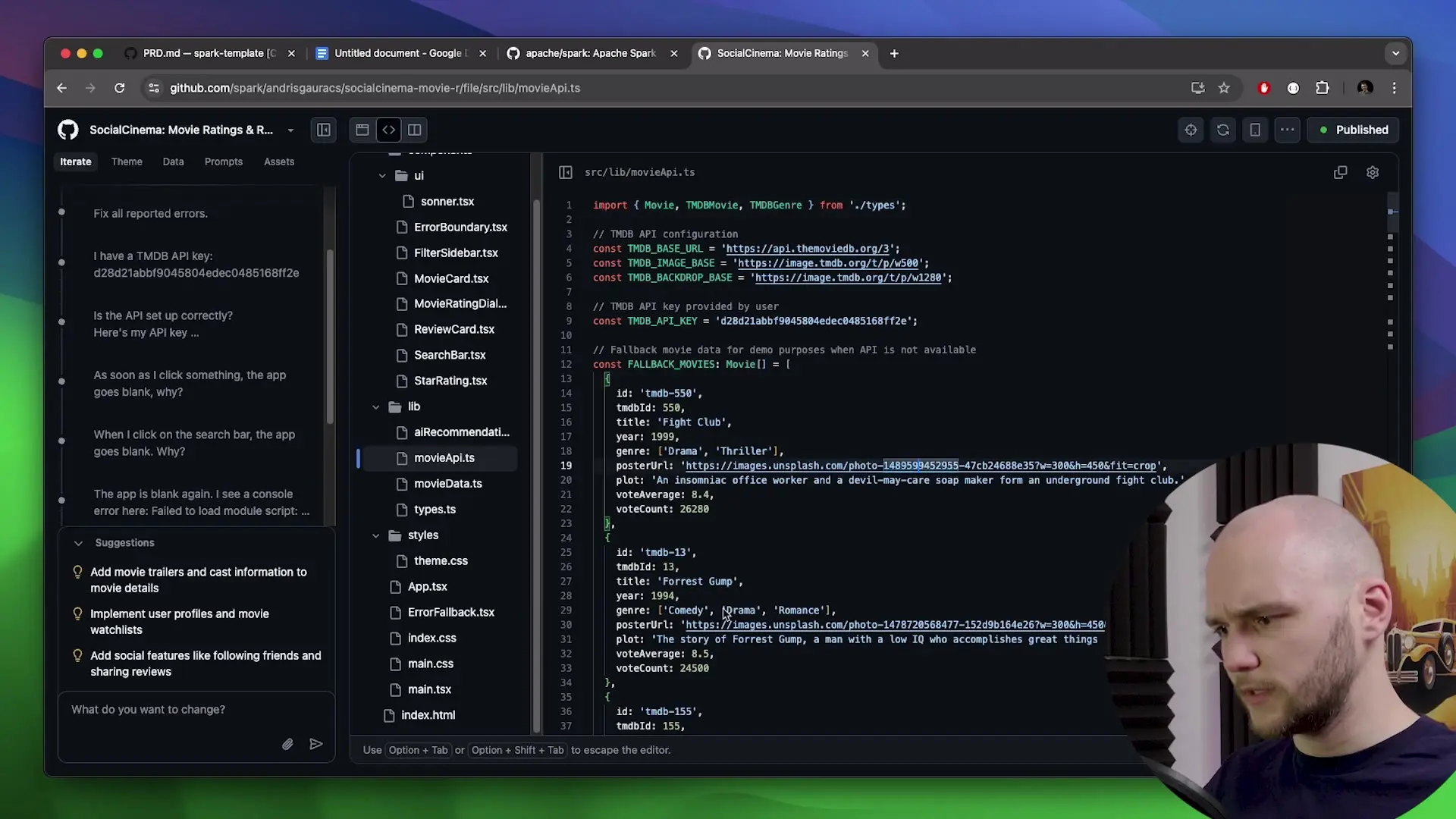
Task: Click the install app icon in address bar
Action: tap(1197, 88)
